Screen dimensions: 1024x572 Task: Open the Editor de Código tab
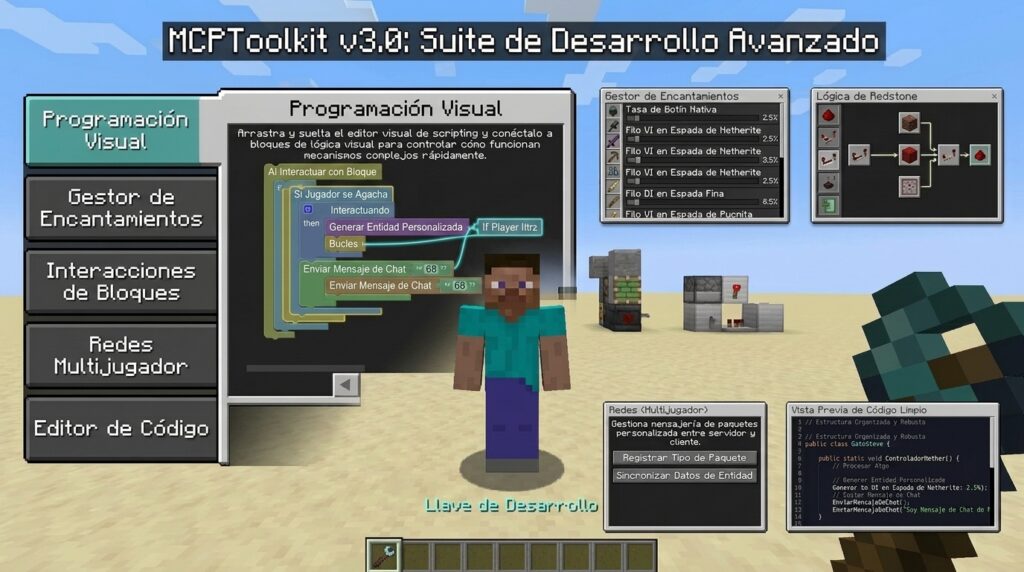pos(121,428)
